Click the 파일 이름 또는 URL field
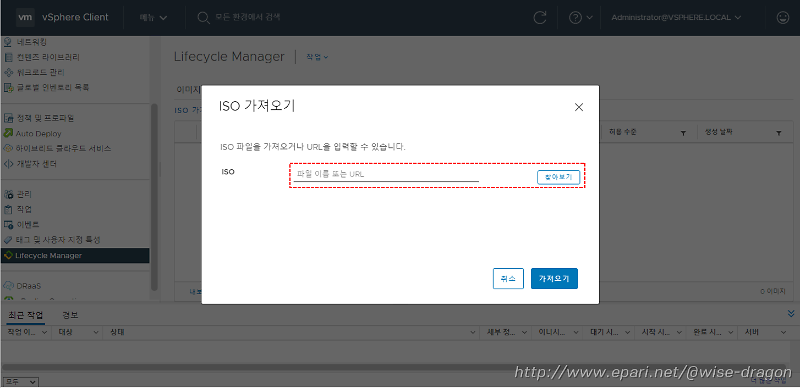Viewport: 800px width, 388px height. (386, 174)
